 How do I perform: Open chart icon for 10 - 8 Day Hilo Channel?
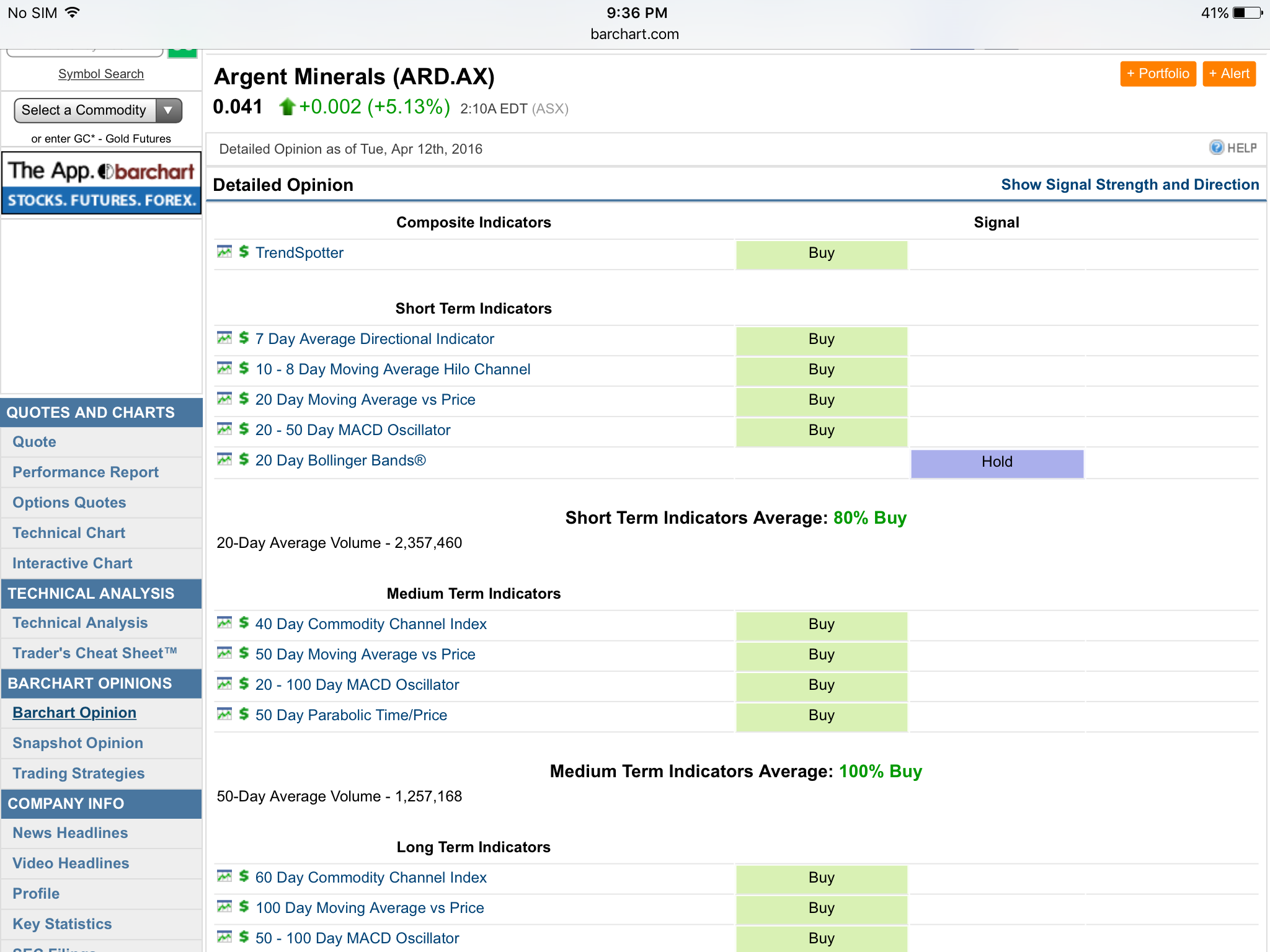tap(224, 368)
